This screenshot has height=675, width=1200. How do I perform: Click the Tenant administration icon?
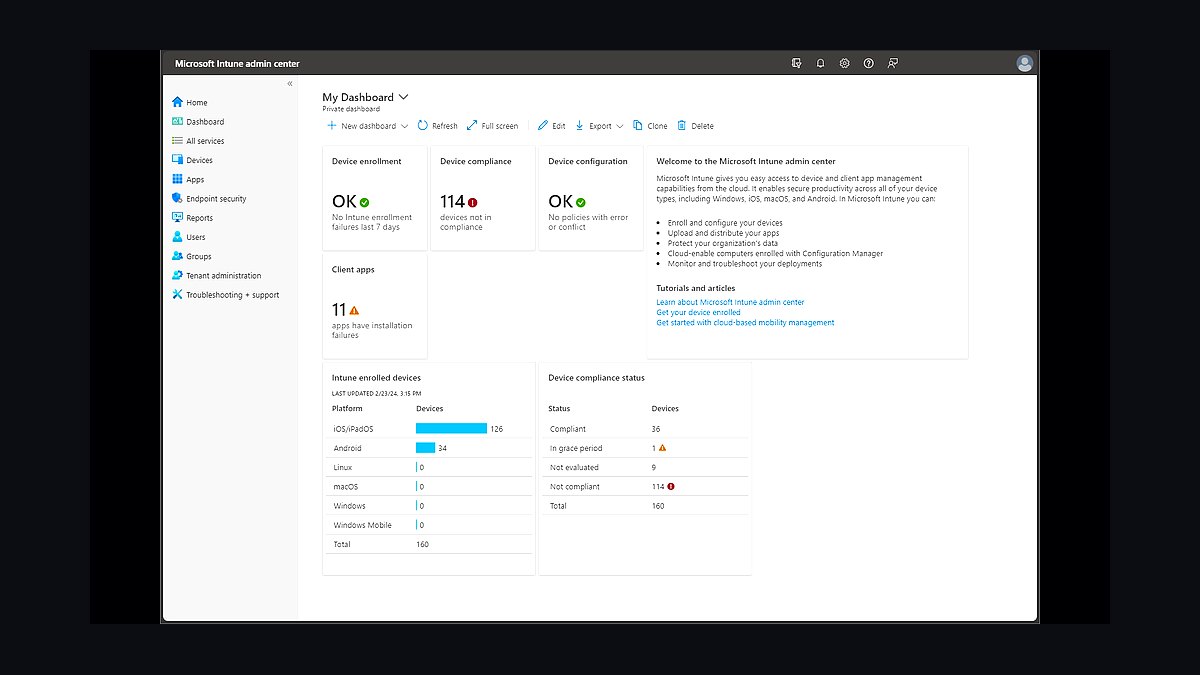point(177,275)
